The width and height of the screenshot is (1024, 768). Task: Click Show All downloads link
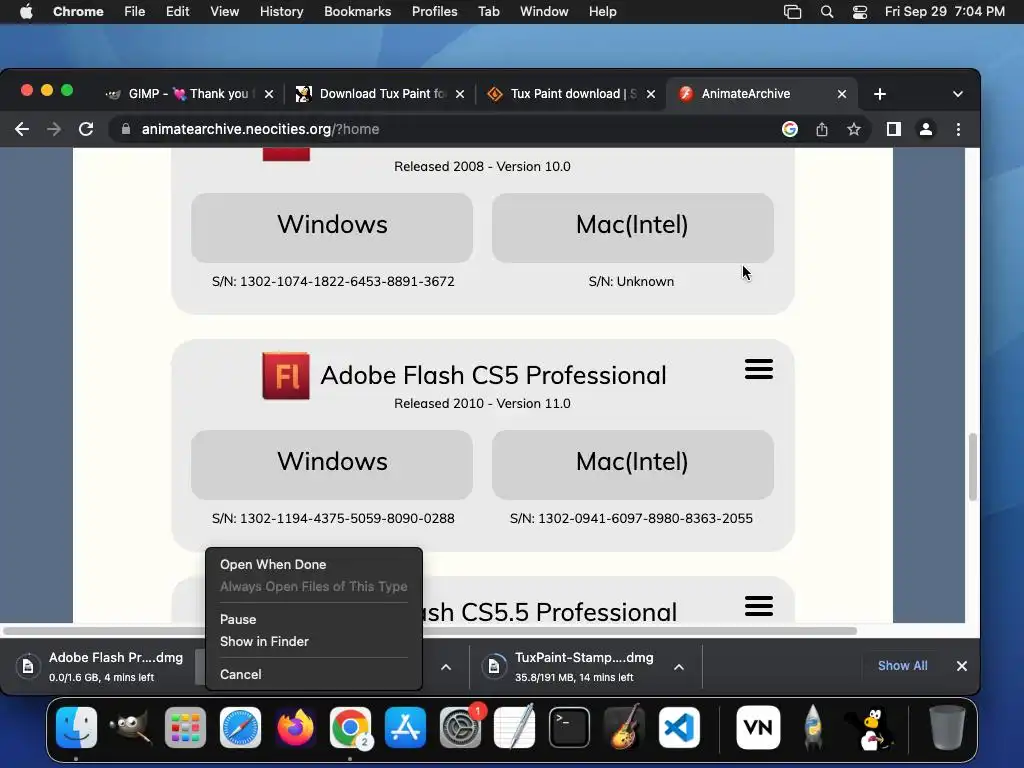902,665
